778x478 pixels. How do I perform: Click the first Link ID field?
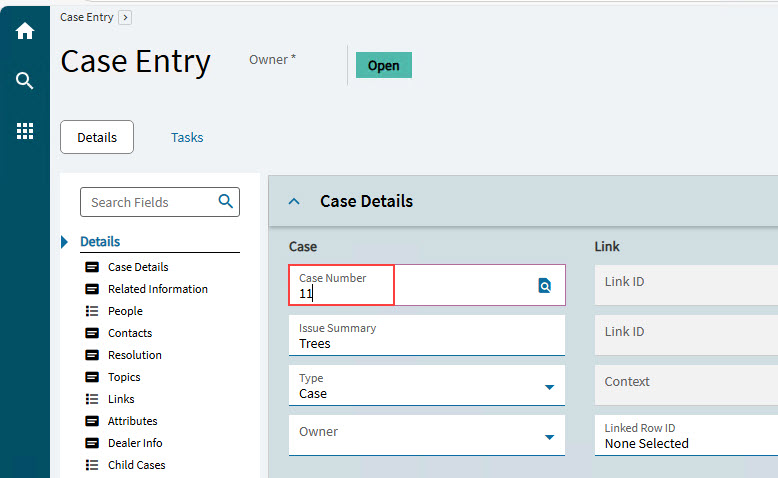coord(686,285)
